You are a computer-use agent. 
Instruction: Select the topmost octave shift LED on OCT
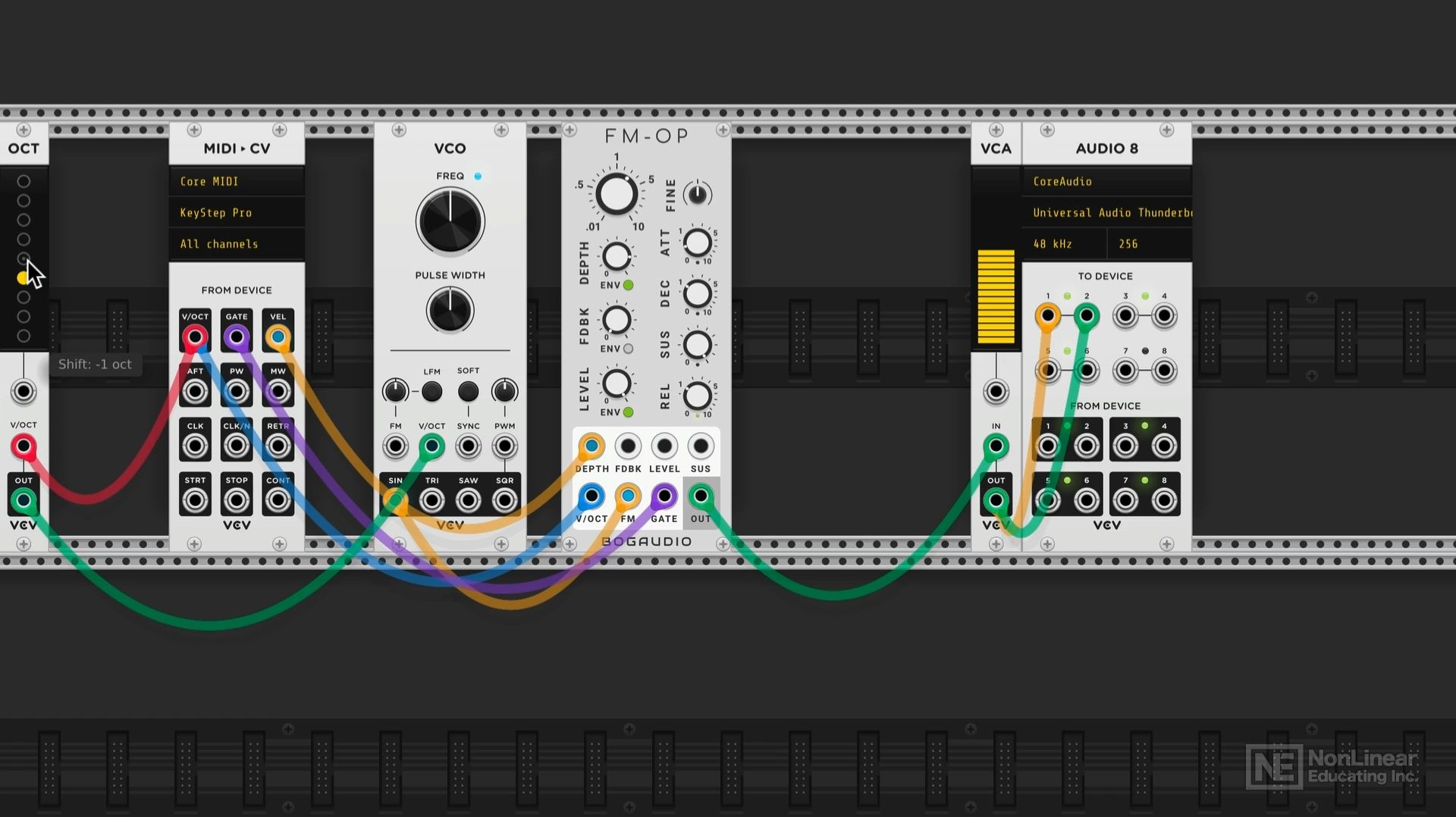pyautogui.click(x=24, y=181)
